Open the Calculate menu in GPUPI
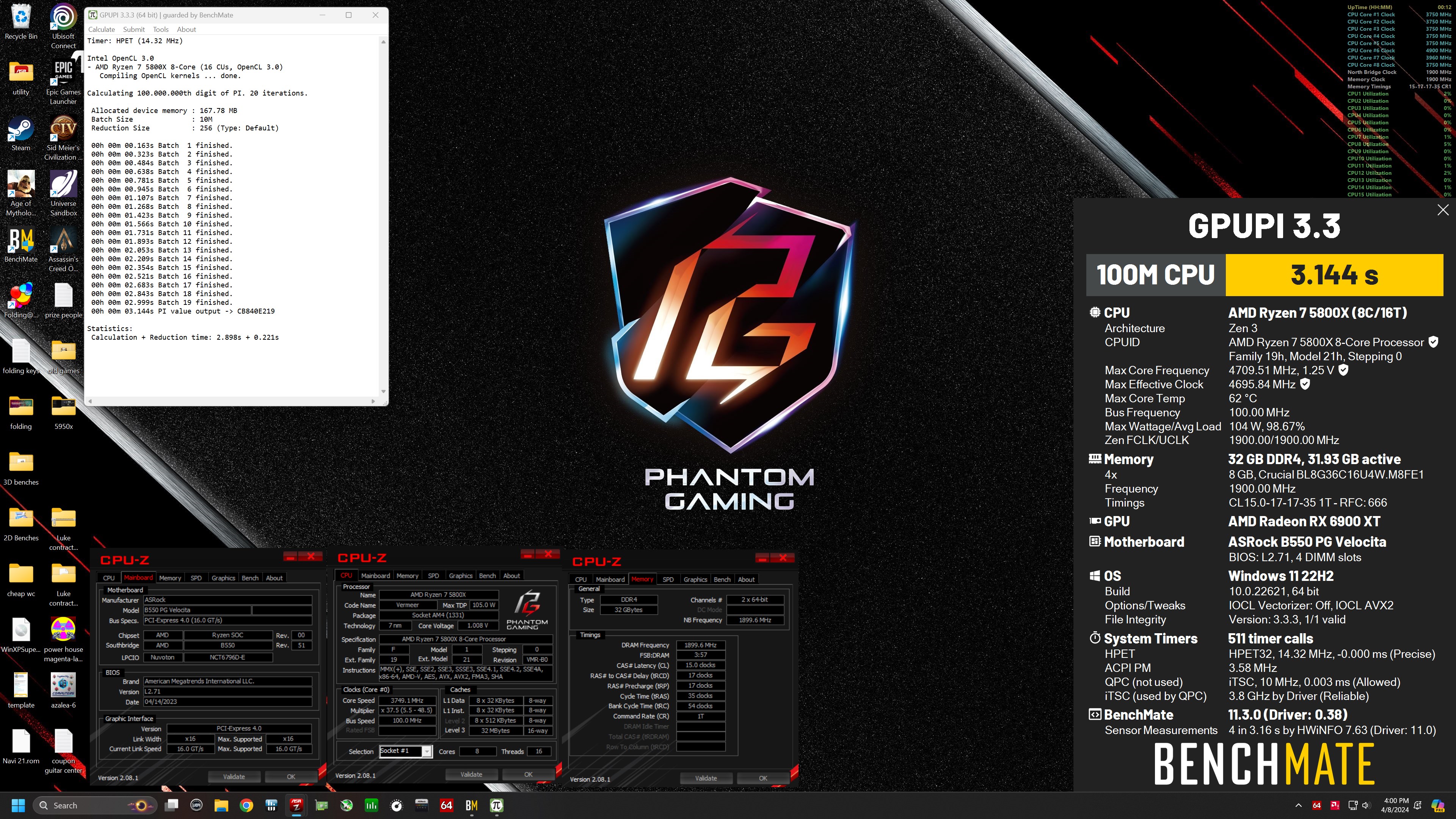The width and height of the screenshot is (1456, 819). point(101,30)
